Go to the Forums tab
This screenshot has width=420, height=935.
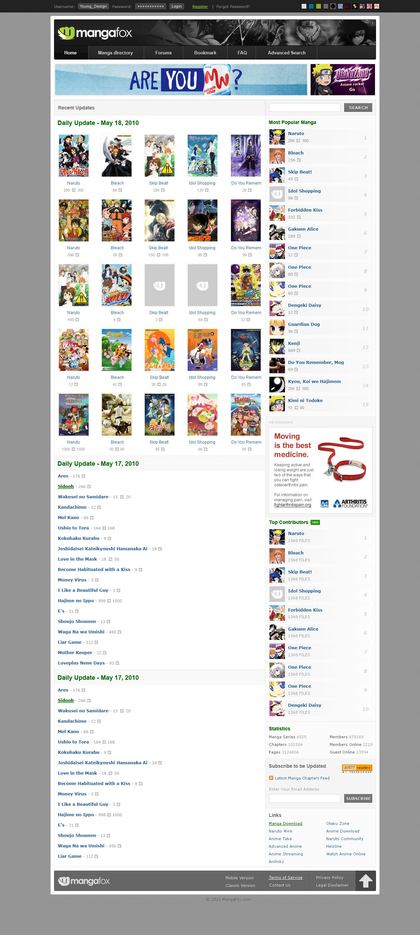(x=163, y=52)
